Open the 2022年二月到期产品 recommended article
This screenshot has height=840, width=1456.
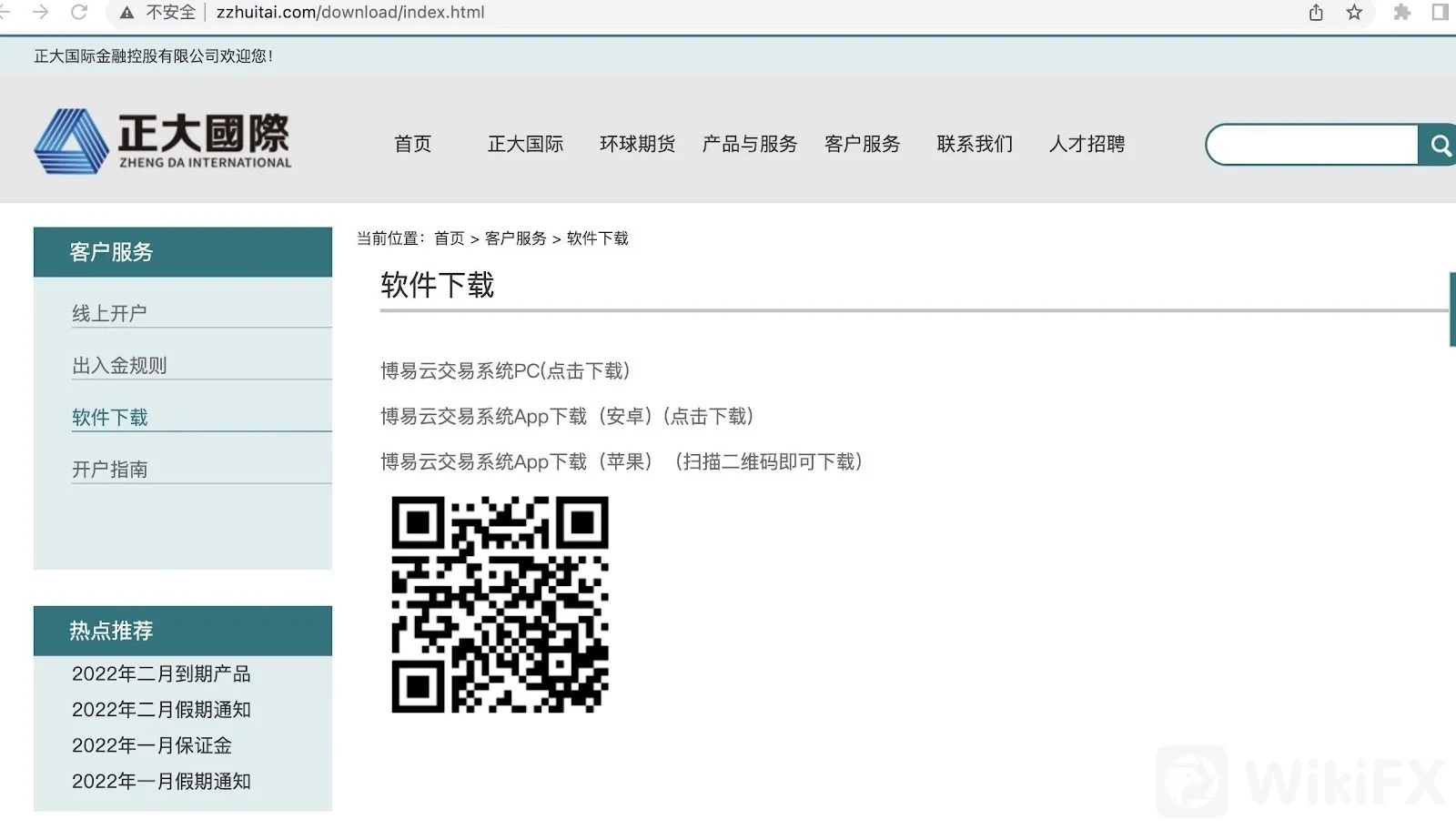click(x=161, y=673)
